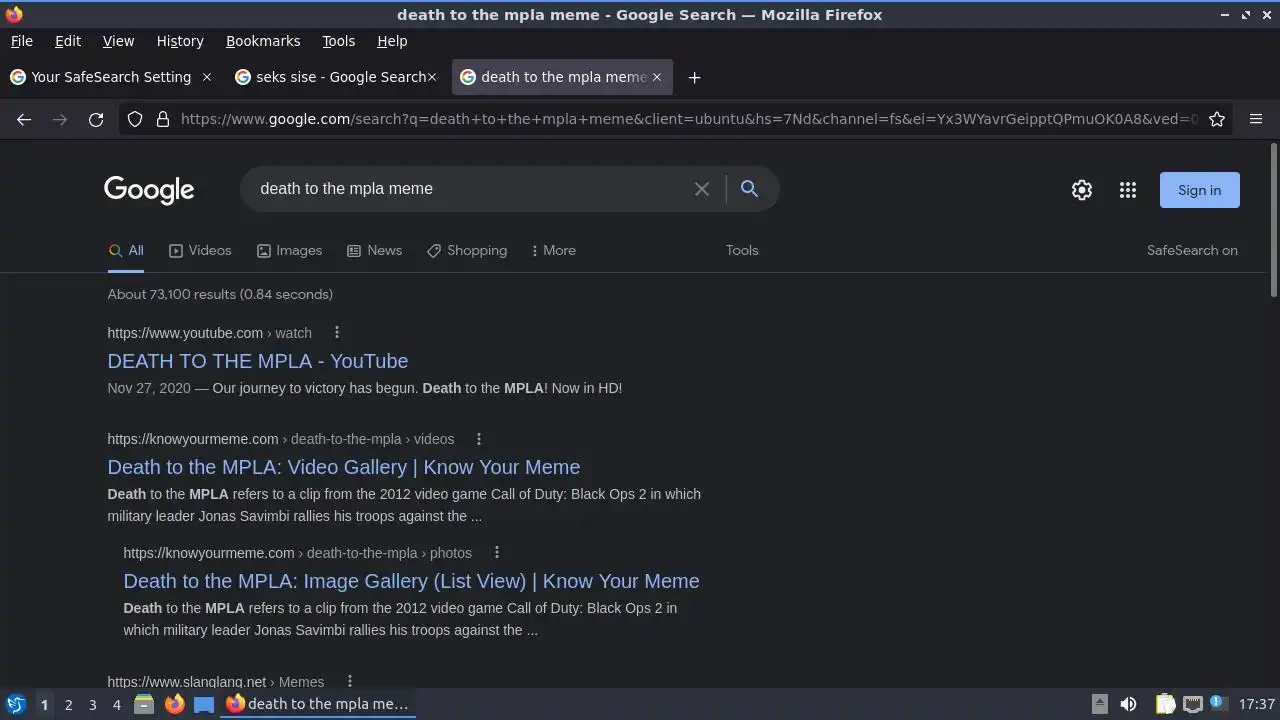Launch Firefox from the taskbar quick launcher

coord(174,704)
